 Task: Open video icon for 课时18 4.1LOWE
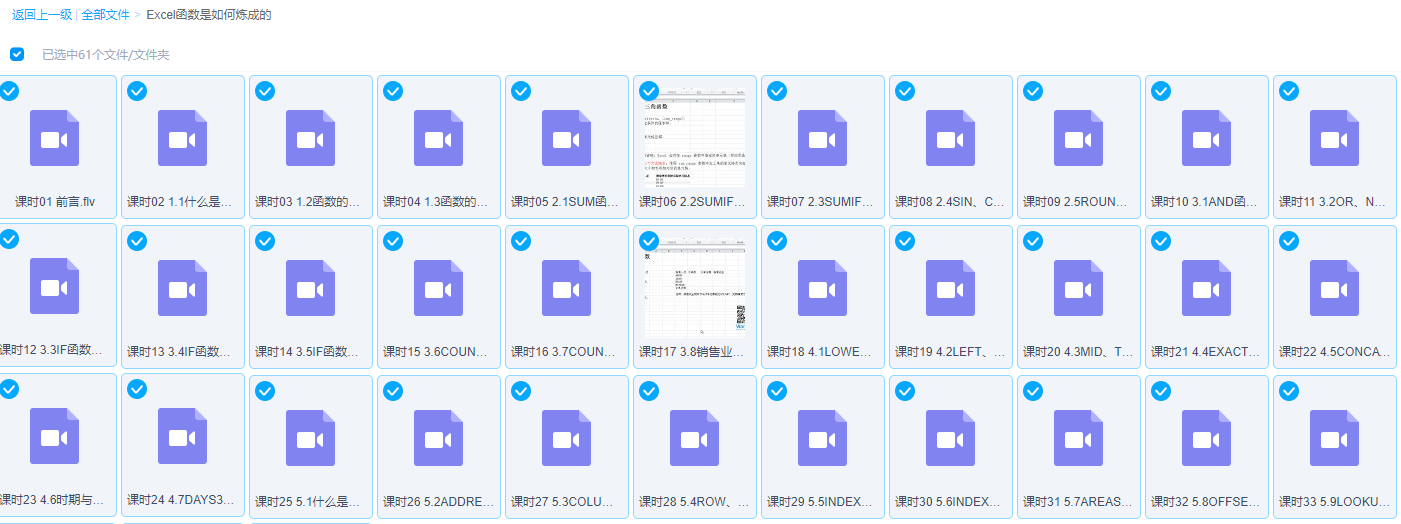[x=822, y=288]
